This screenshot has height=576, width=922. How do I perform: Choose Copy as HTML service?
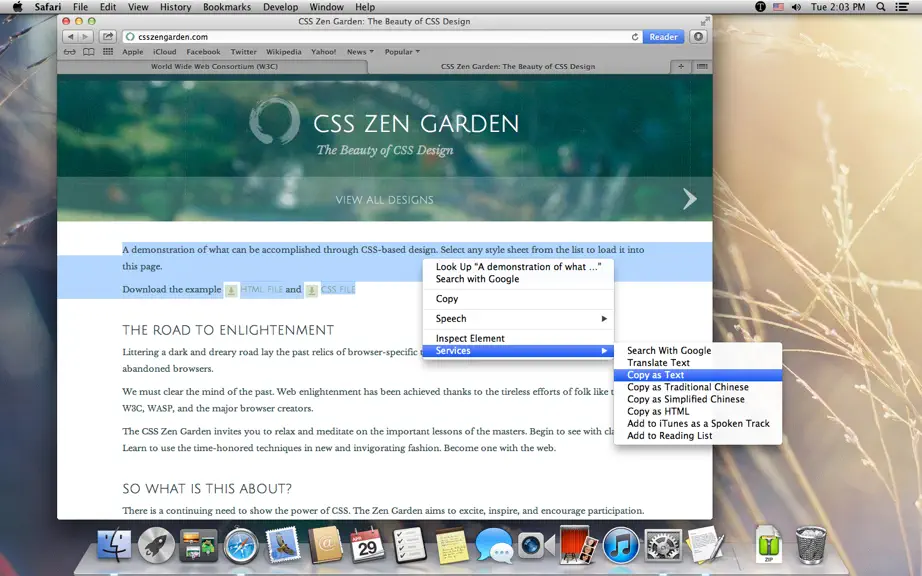[x=698, y=411]
